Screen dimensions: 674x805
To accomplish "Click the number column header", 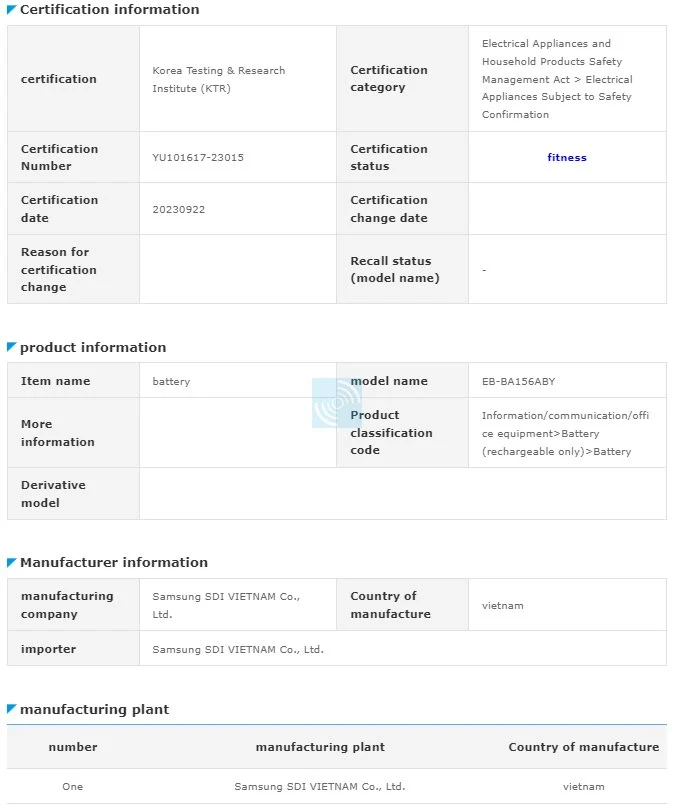I will click(x=73, y=747).
